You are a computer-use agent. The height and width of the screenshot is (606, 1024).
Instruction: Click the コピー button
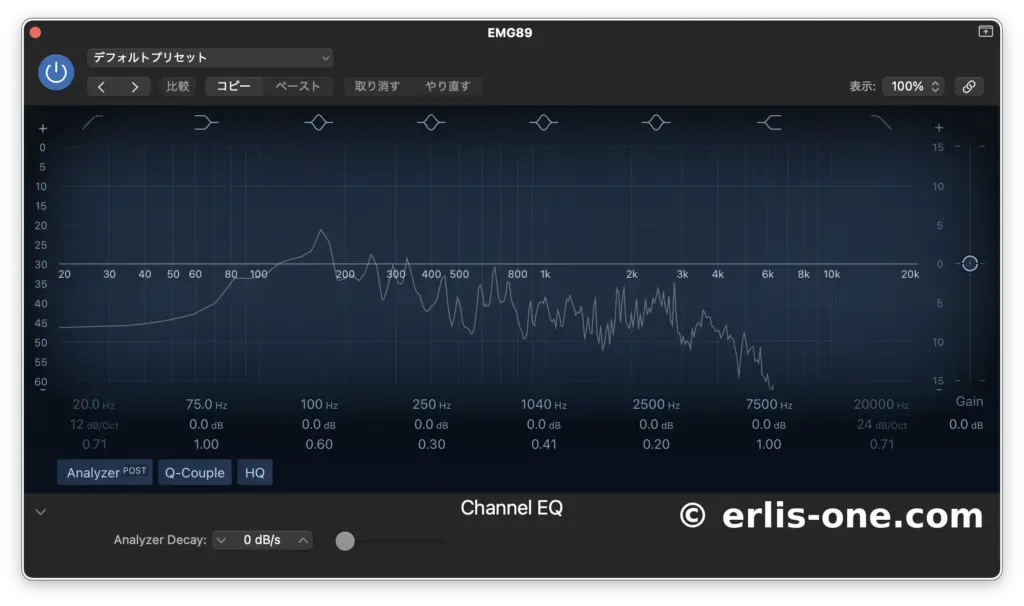click(x=234, y=86)
